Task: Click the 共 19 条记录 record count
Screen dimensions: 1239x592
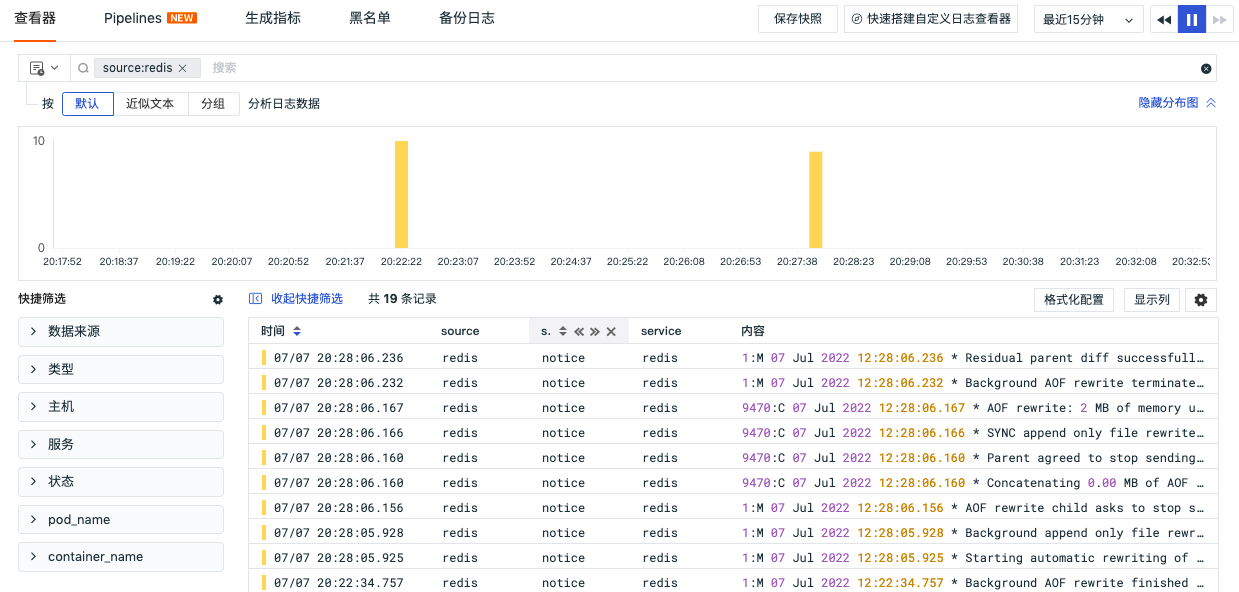Action: (x=402, y=299)
